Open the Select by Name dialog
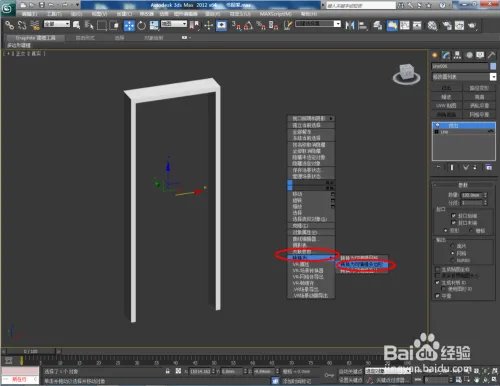Screen dimensions: 500x386 coord(89,25)
